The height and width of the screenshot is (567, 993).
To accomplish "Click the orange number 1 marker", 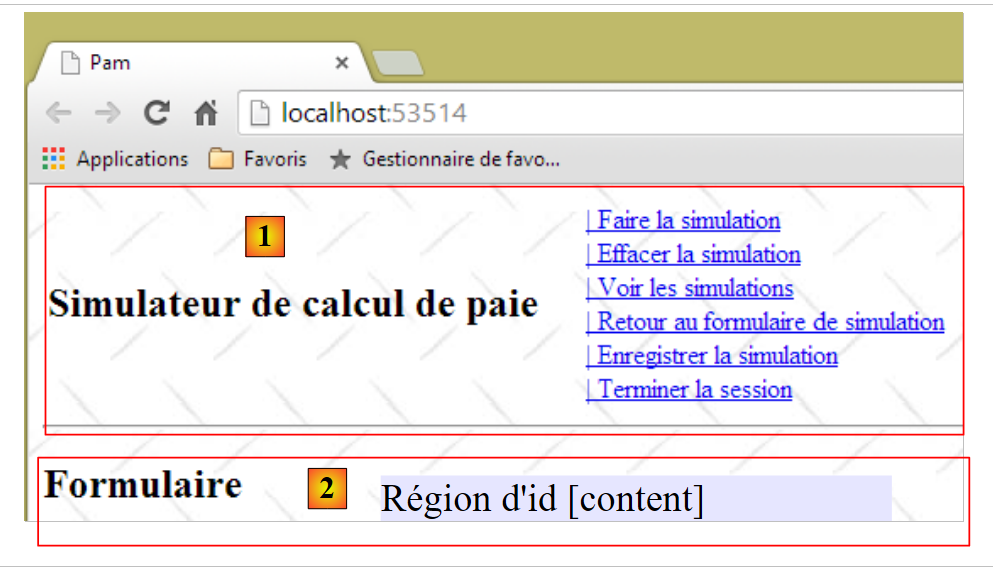I will pyautogui.click(x=265, y=237).
